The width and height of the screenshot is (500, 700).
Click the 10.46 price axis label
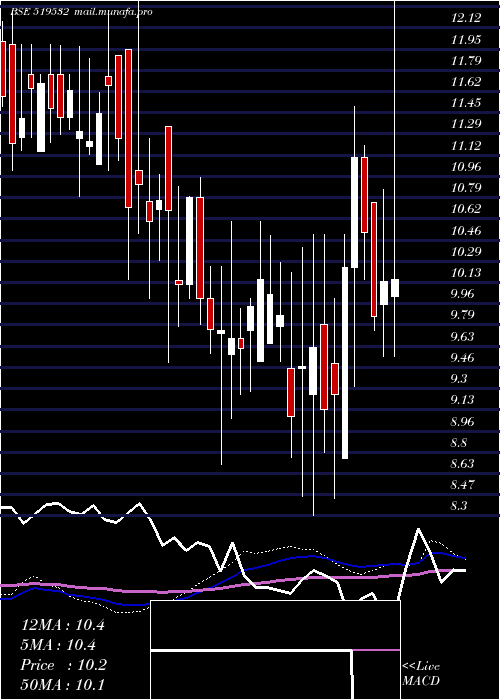pos(466,230)
